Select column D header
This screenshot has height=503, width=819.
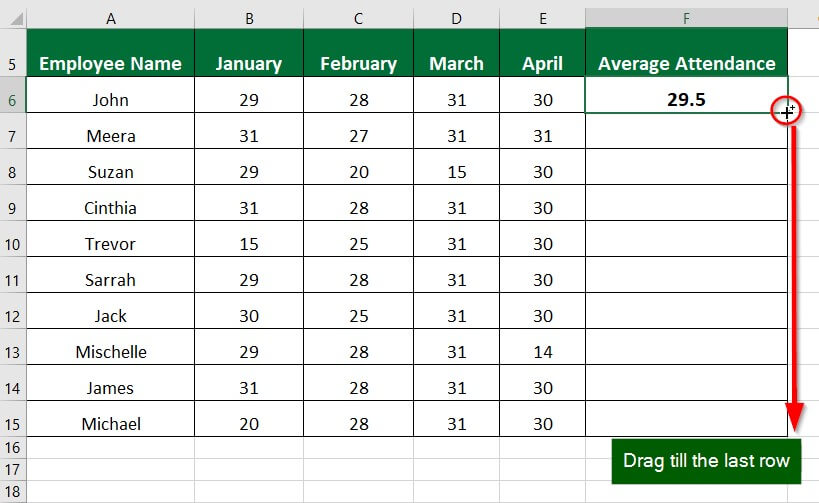pyautogui.click(x=456, y=18)
